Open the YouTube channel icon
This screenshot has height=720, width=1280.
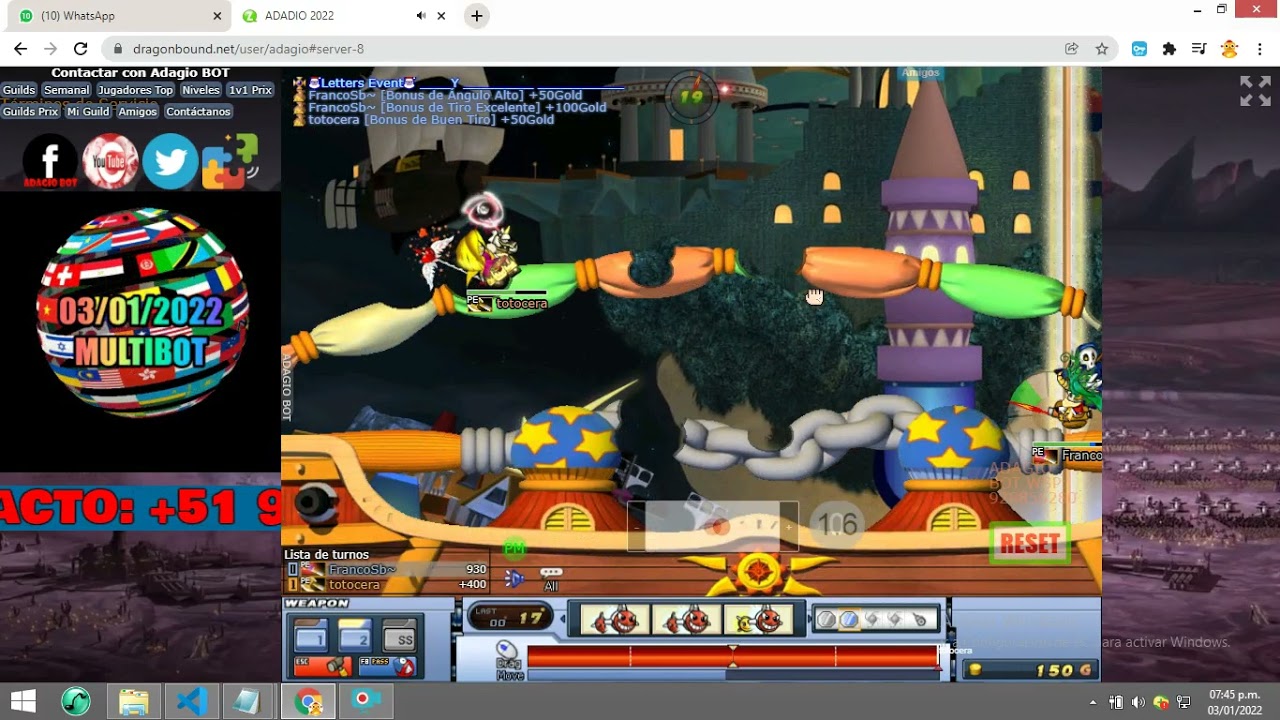coord(110,161)
